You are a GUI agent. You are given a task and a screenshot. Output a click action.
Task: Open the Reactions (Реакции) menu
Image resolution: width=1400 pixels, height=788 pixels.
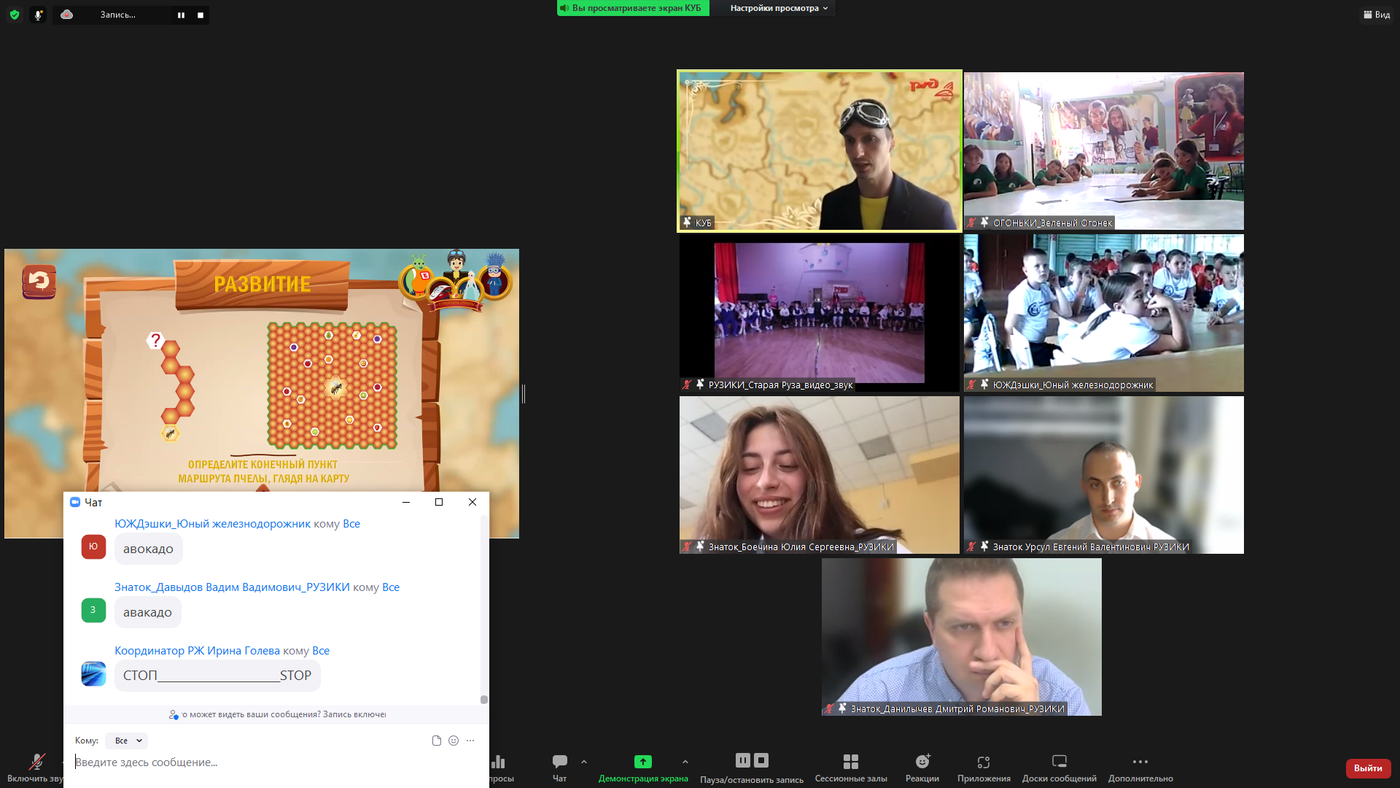[922, 763]
